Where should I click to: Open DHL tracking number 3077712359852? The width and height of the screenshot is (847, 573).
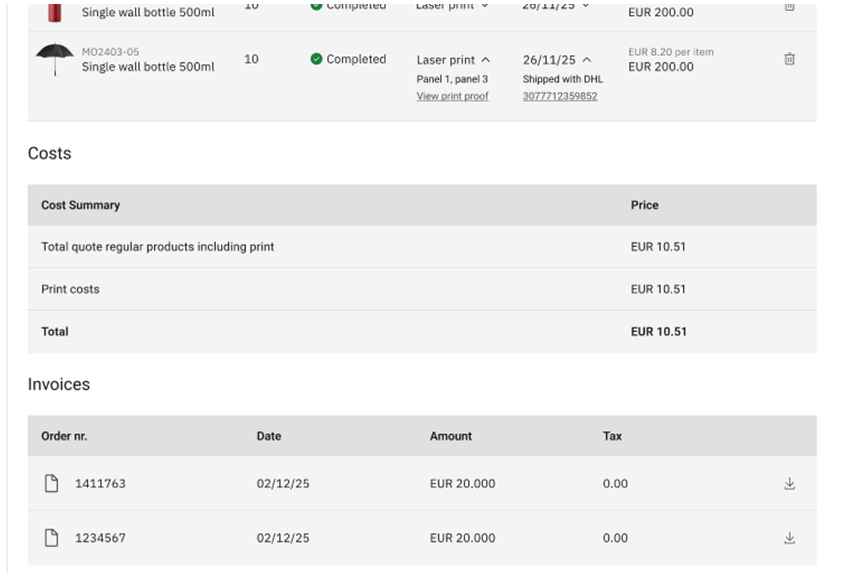pos(559,96)
